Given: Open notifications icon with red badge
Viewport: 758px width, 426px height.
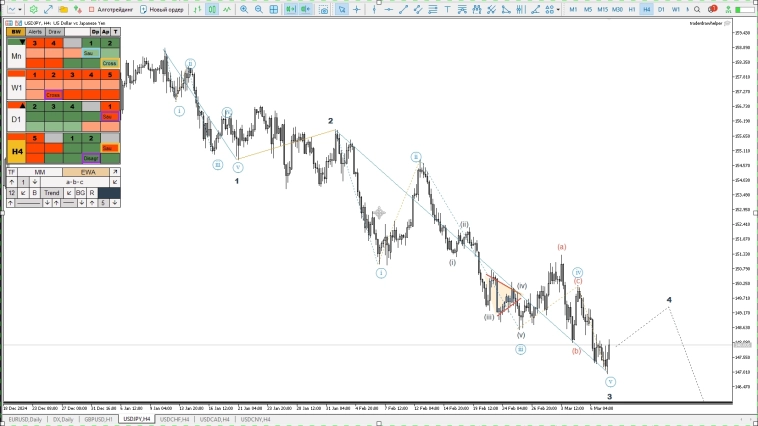Looking at the screenshot, I should (712, 9).
